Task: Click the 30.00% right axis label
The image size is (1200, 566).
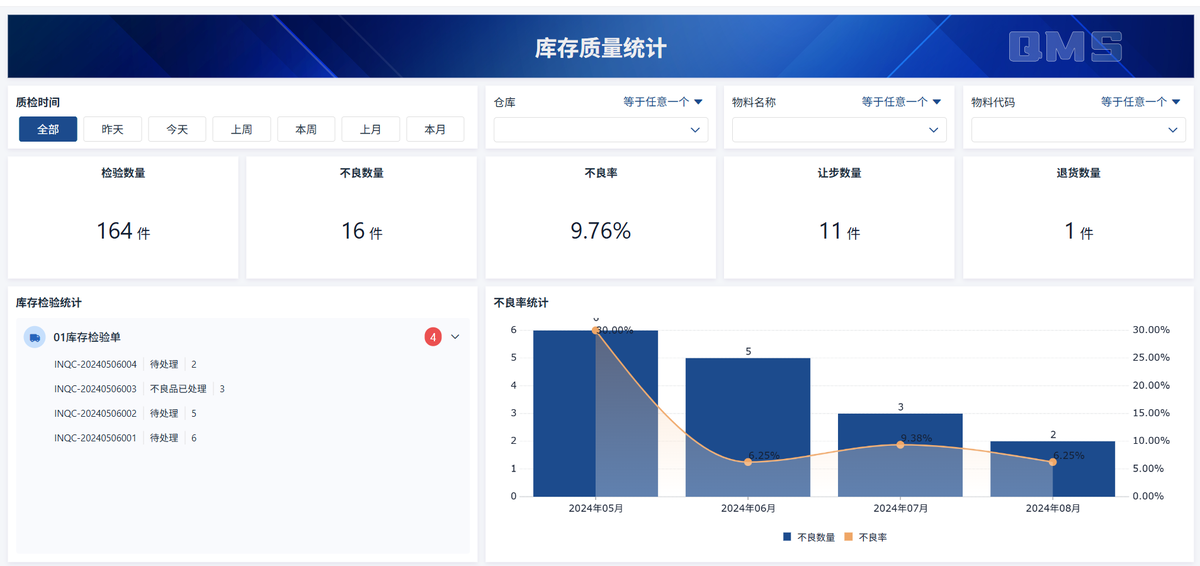Action: (x=1151, y=330)
